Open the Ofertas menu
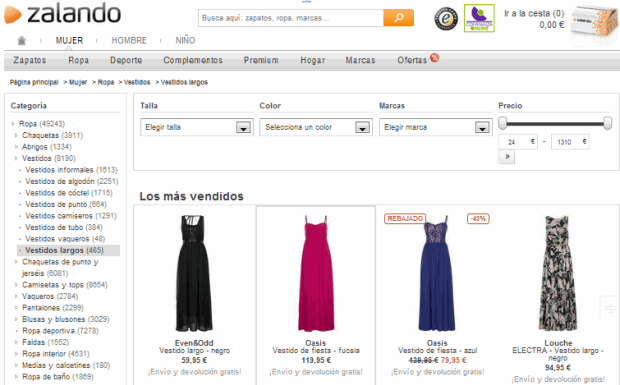The image size is (620, 385). click(412, 60)
